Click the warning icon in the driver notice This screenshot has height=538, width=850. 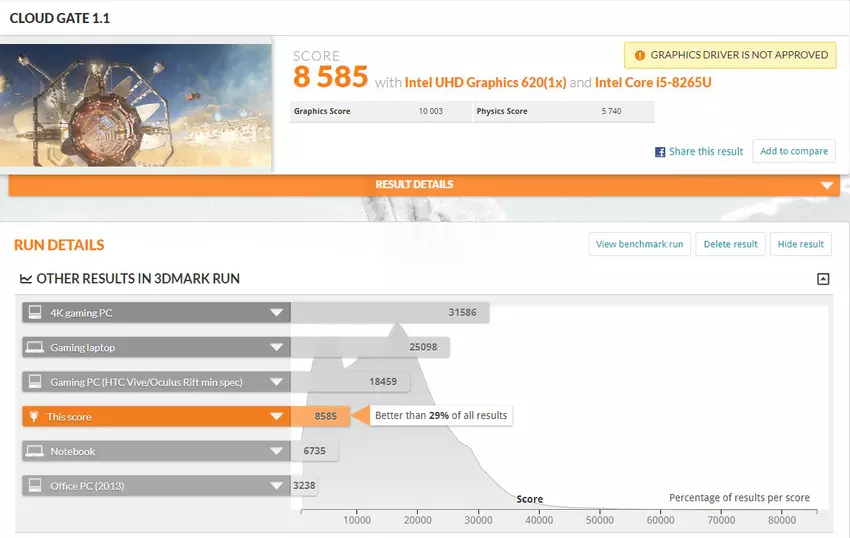click(638, 55)
